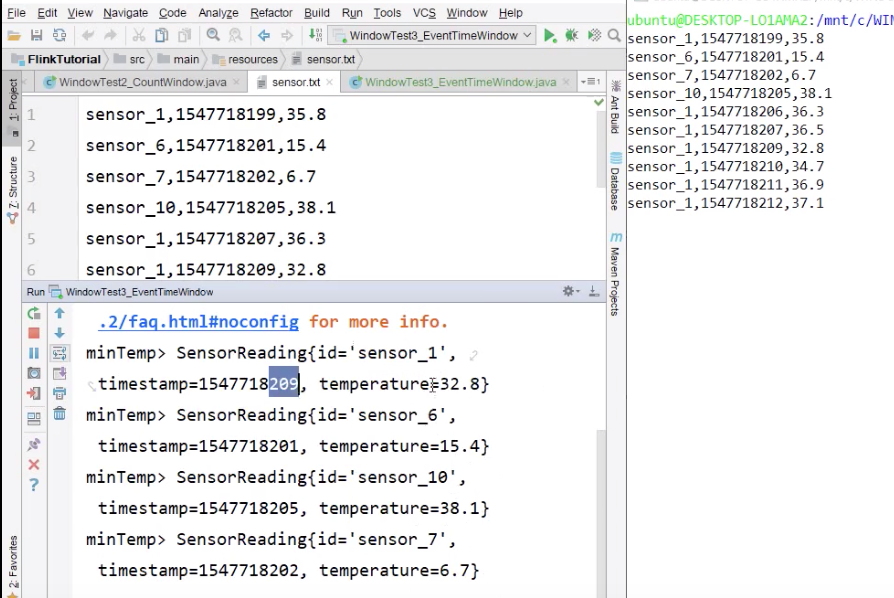Viewport: 894px width, 598px height.
Task: Open the Run panel settings gear
Action: pyautogui.click(x=571, y=291)
